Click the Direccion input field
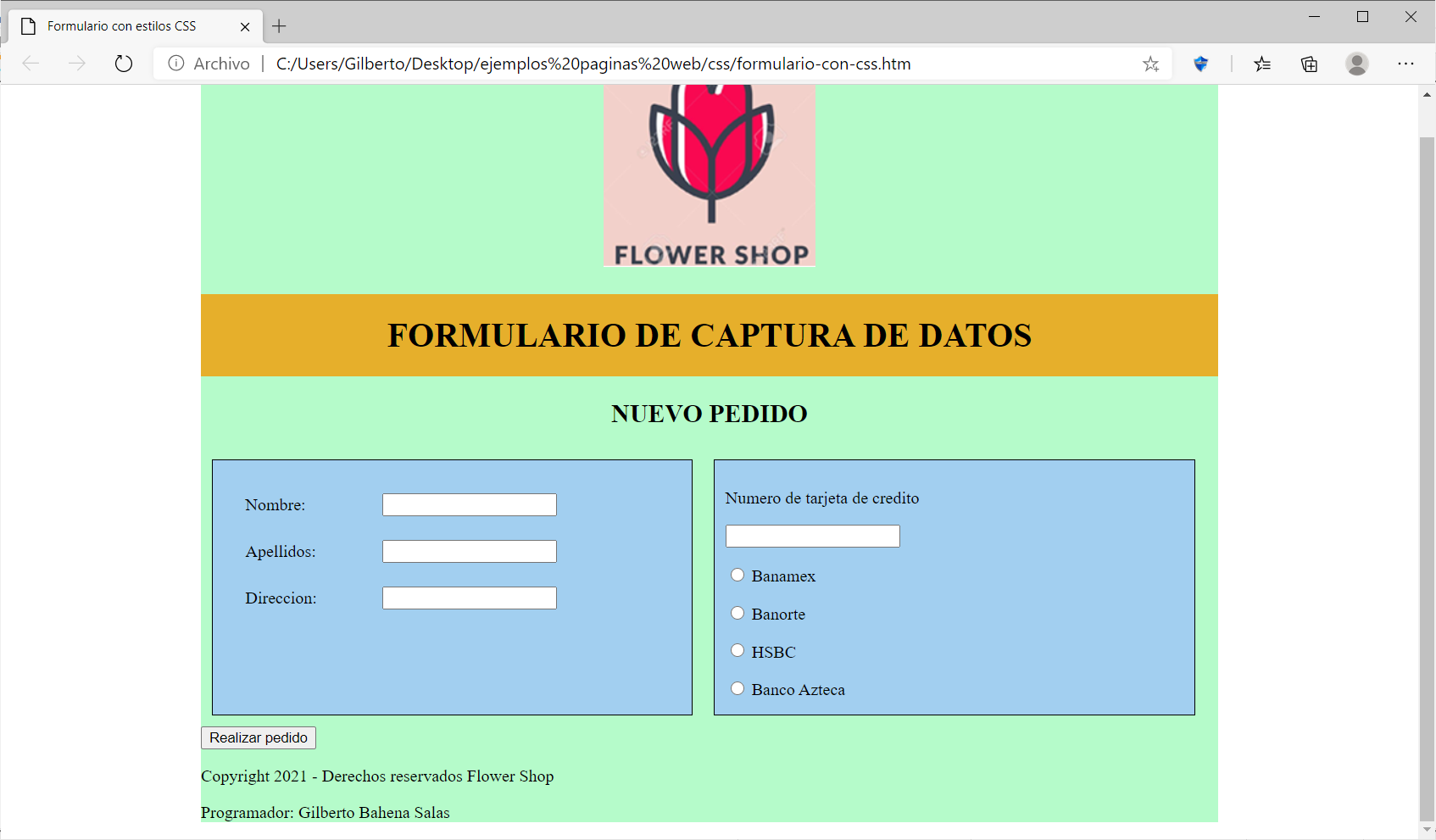The image size is (1436, 840). (470, 598)
